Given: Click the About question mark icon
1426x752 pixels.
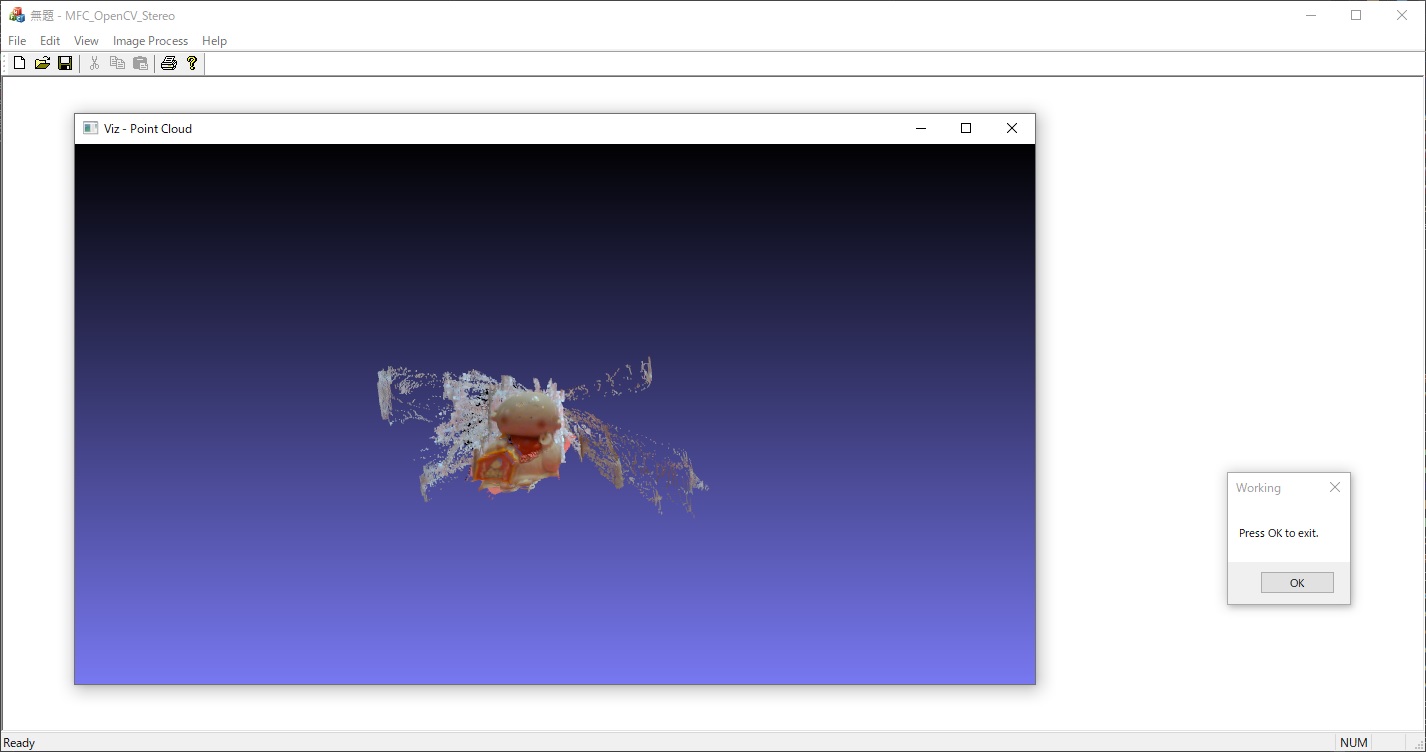Looking at the screenshot, I should pyautogui.click(x=192, y=63).
